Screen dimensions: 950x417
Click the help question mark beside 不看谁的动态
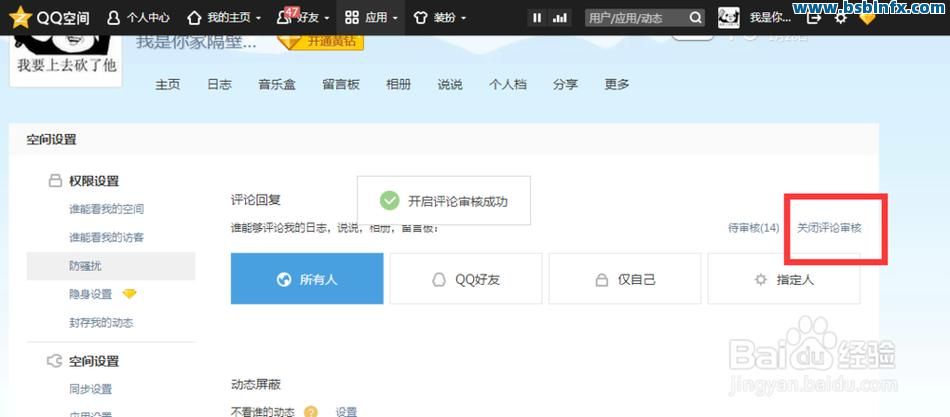pyautogui.click(x=311, y=411)
